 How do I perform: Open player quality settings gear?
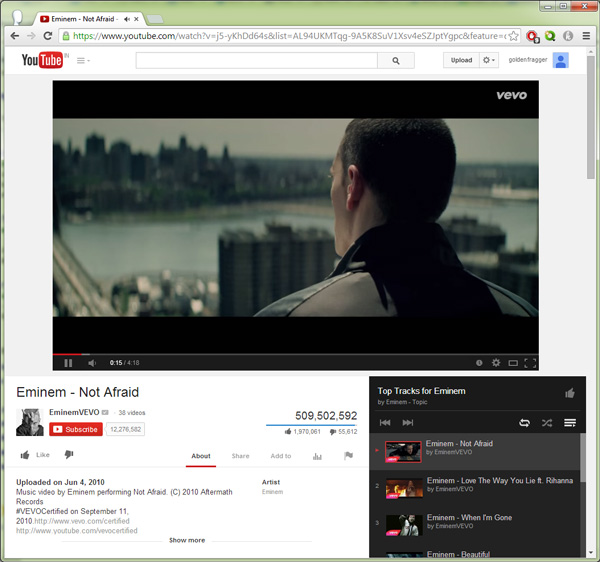coord(496,362)
